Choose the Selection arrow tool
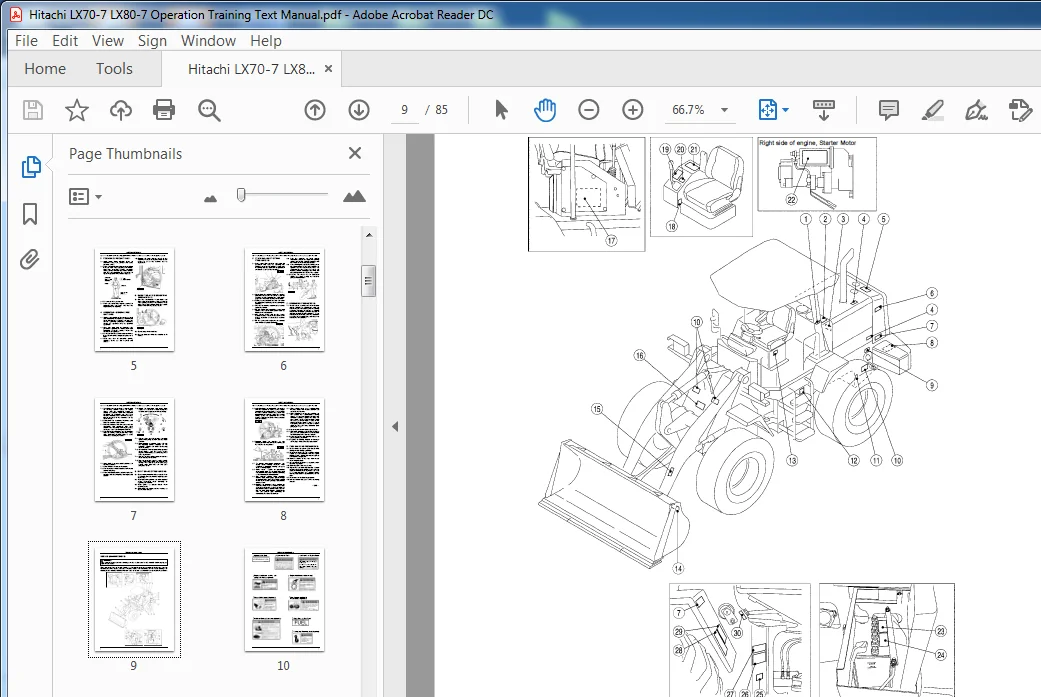The image size is (1041, 697). (501, 110)
